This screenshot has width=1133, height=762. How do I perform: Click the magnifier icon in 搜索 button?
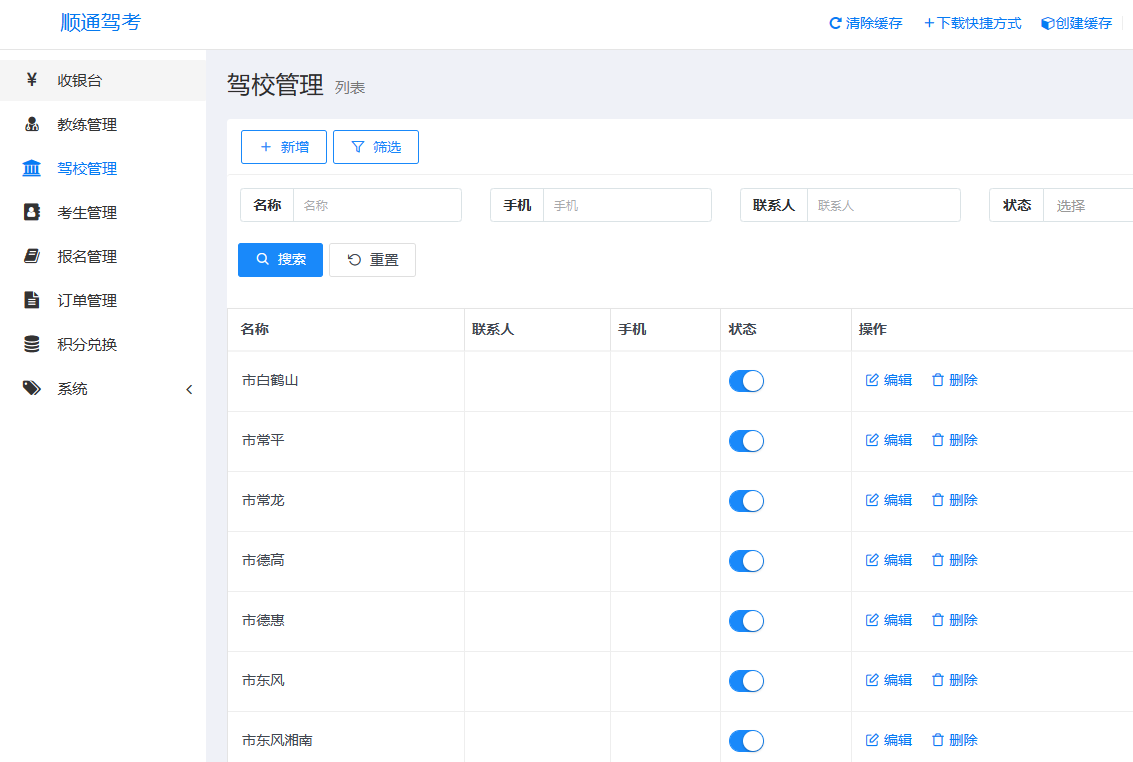262,259
